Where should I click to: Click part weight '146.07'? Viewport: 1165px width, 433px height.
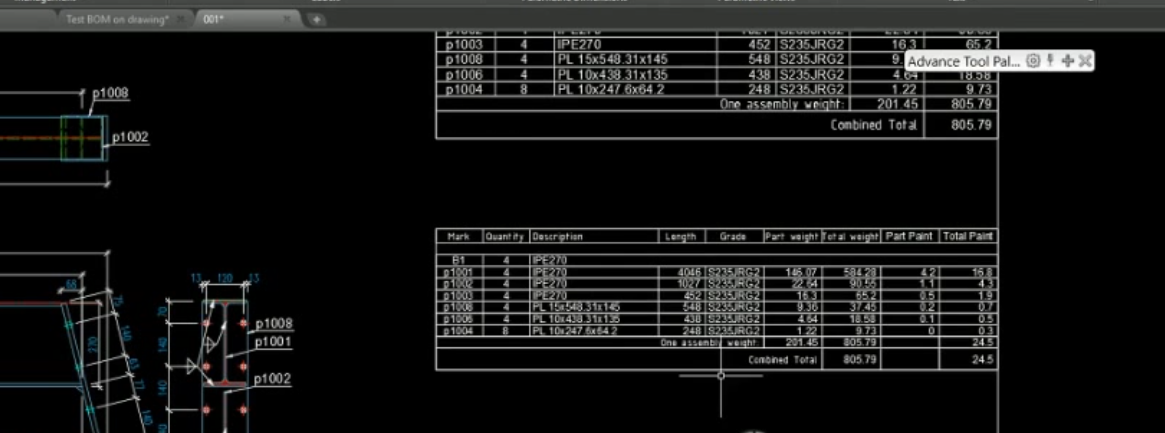point(802,273)
